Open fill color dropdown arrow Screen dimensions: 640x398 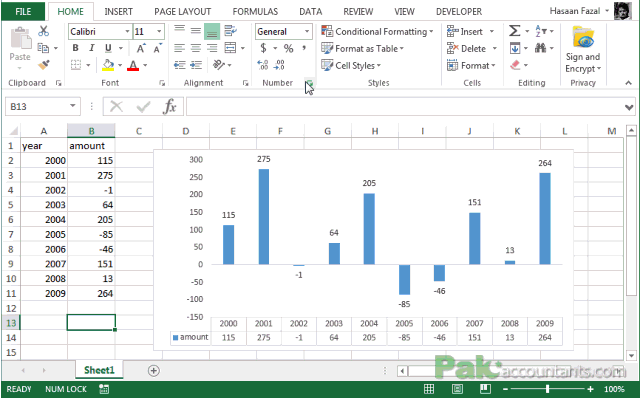coord(120,65)
